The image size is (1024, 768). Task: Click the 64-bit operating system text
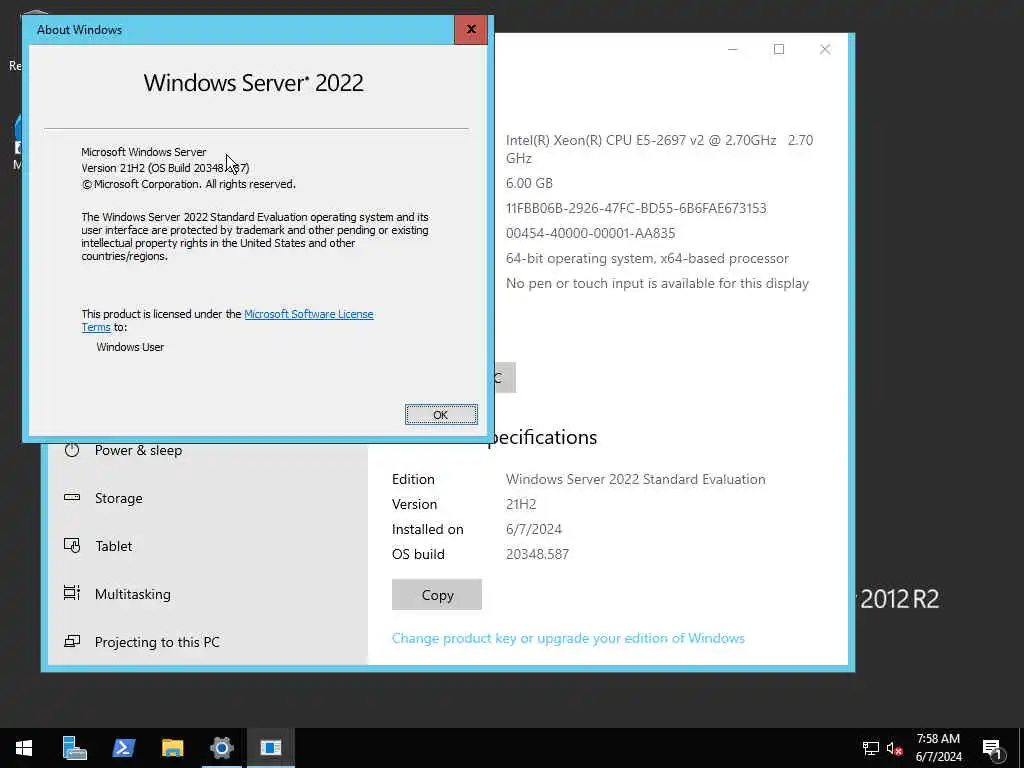tap(647, 259)
